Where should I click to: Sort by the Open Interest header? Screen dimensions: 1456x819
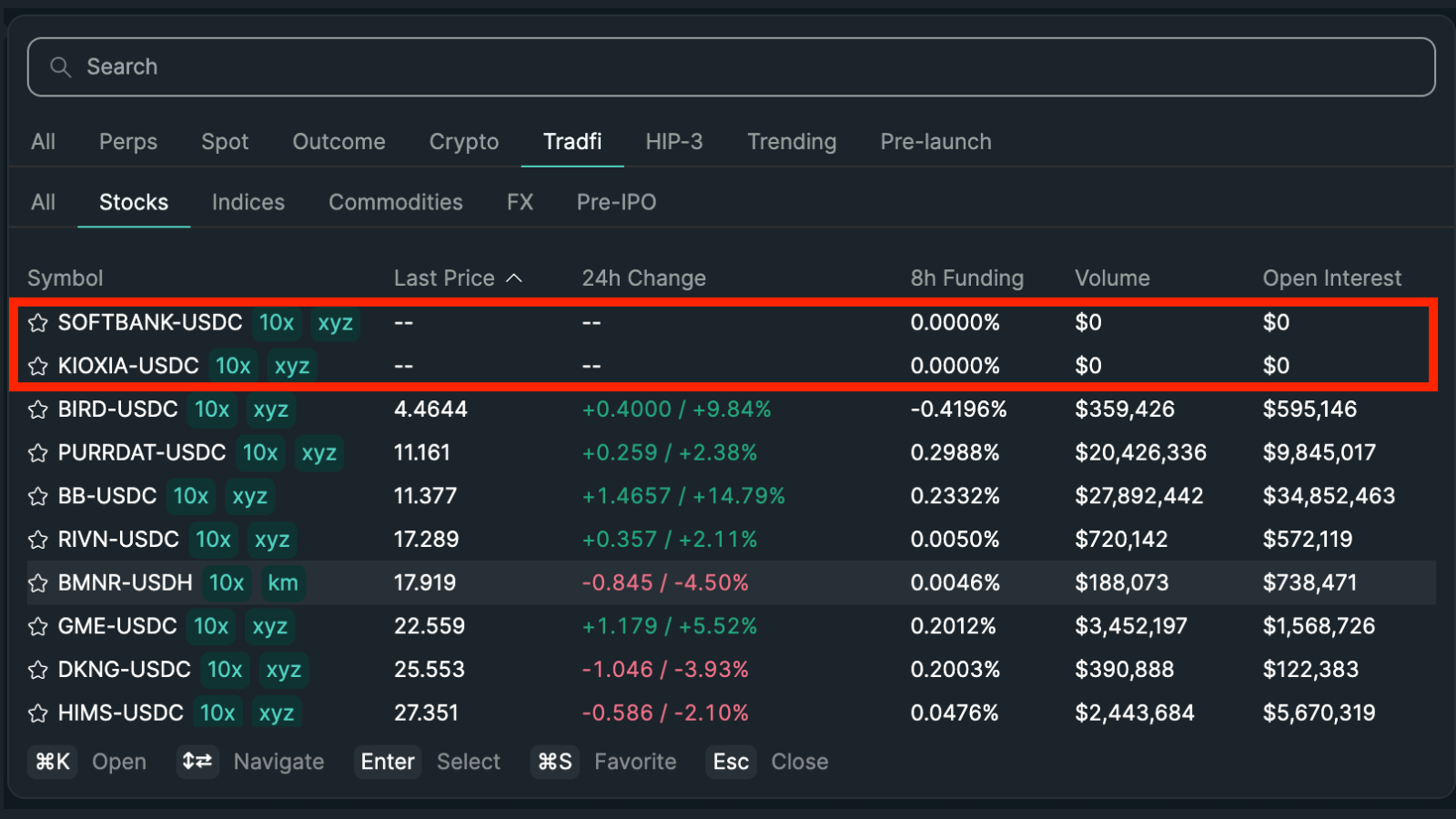pyautogui.click(x=1332, y=278)
